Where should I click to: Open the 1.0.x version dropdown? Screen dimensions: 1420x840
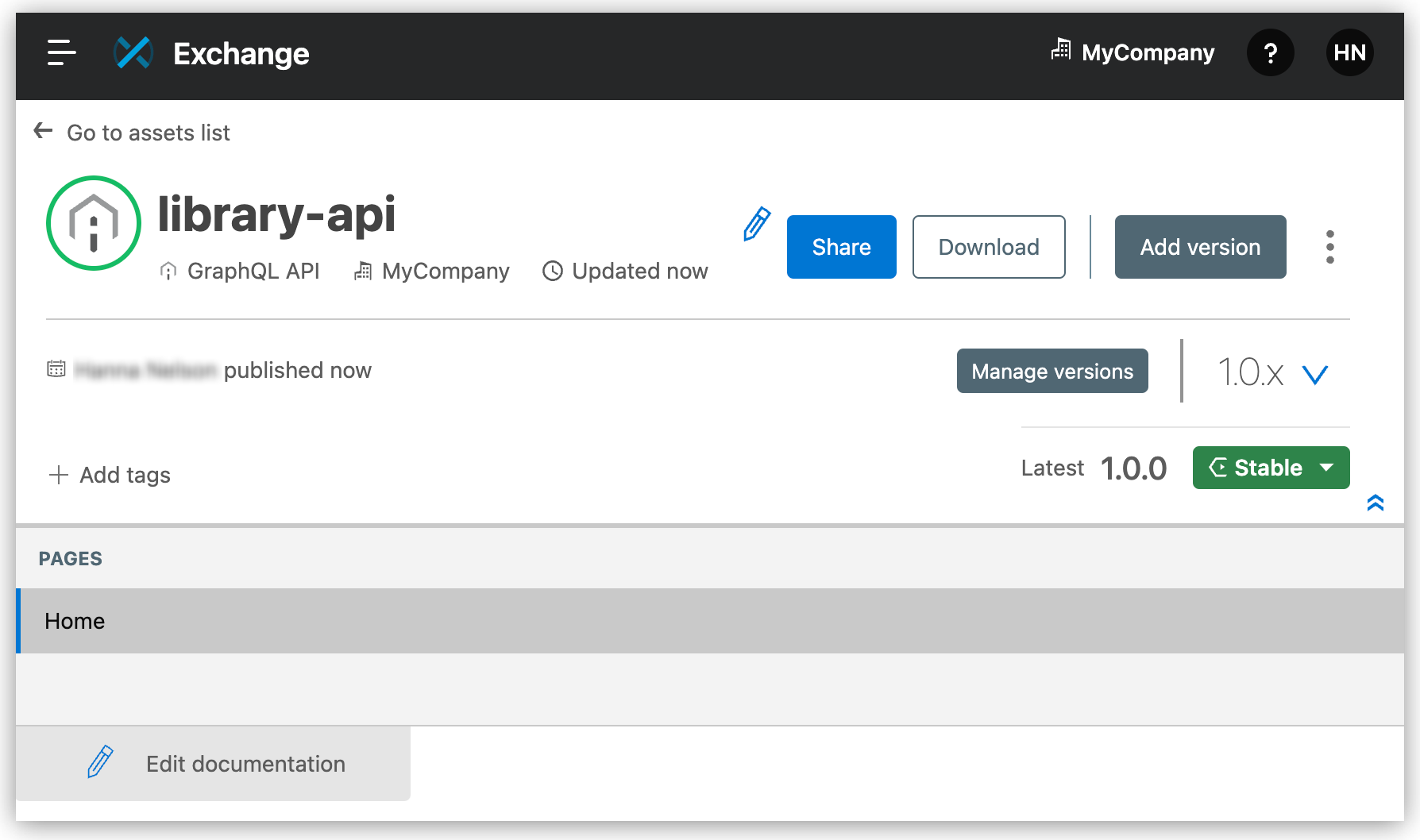[x=1271, y=372]
